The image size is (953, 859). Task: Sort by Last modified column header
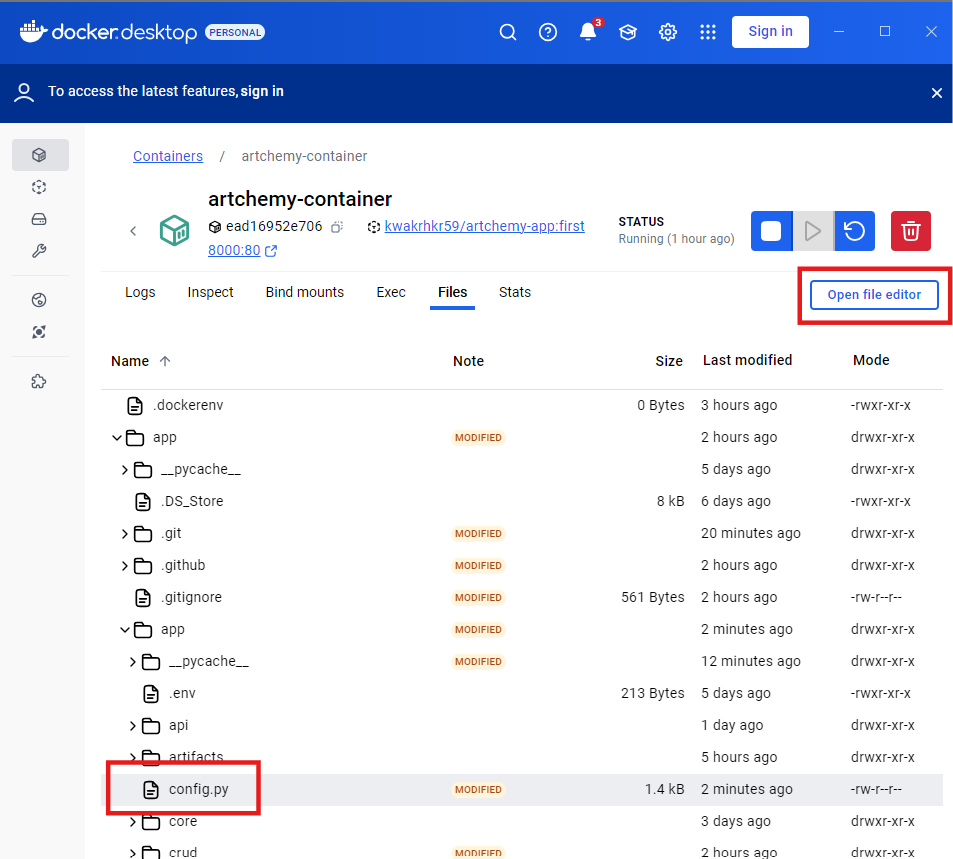pos(748,361)
